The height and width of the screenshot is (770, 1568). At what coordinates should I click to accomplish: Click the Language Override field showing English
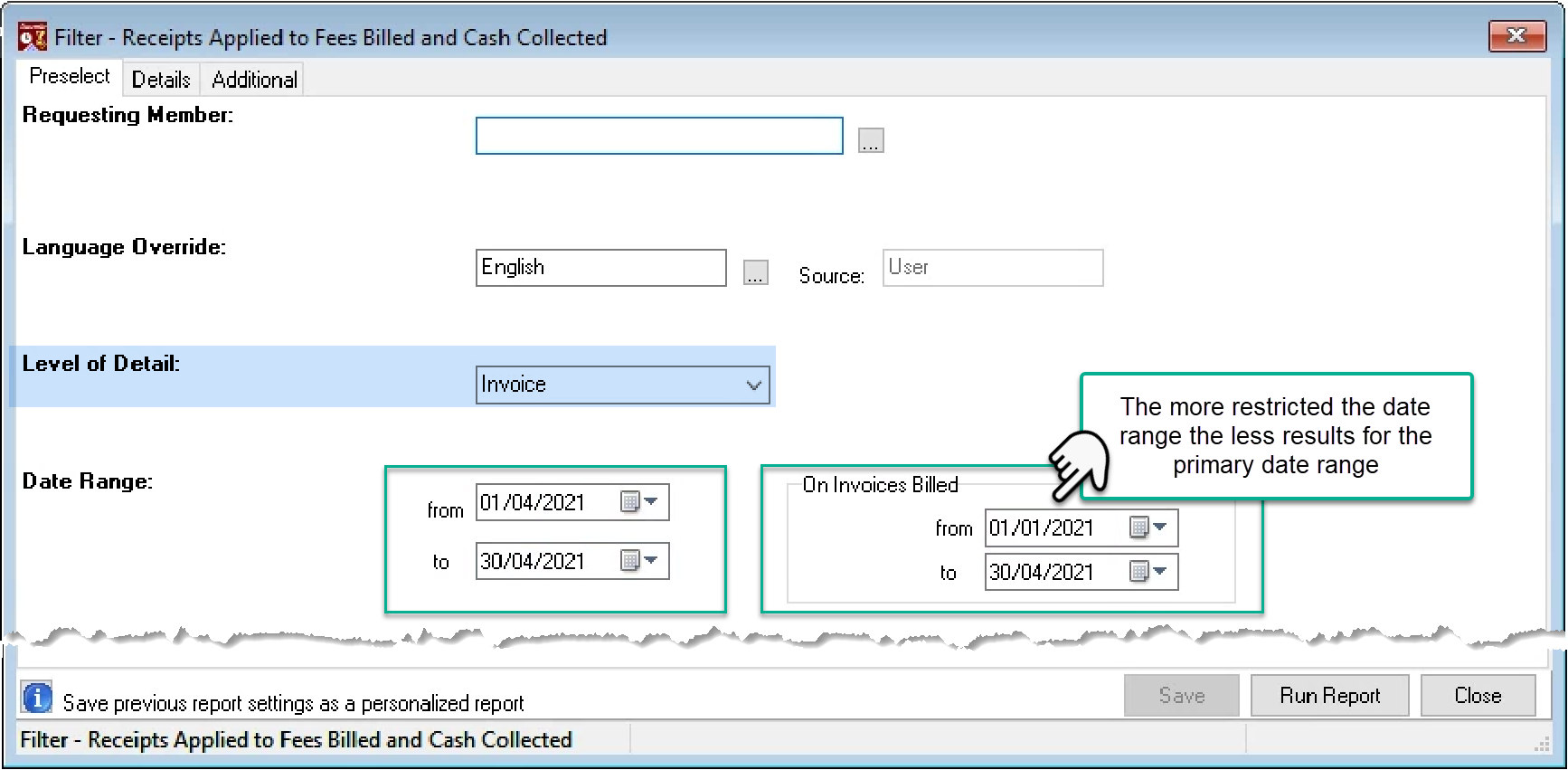click(601, 268)
